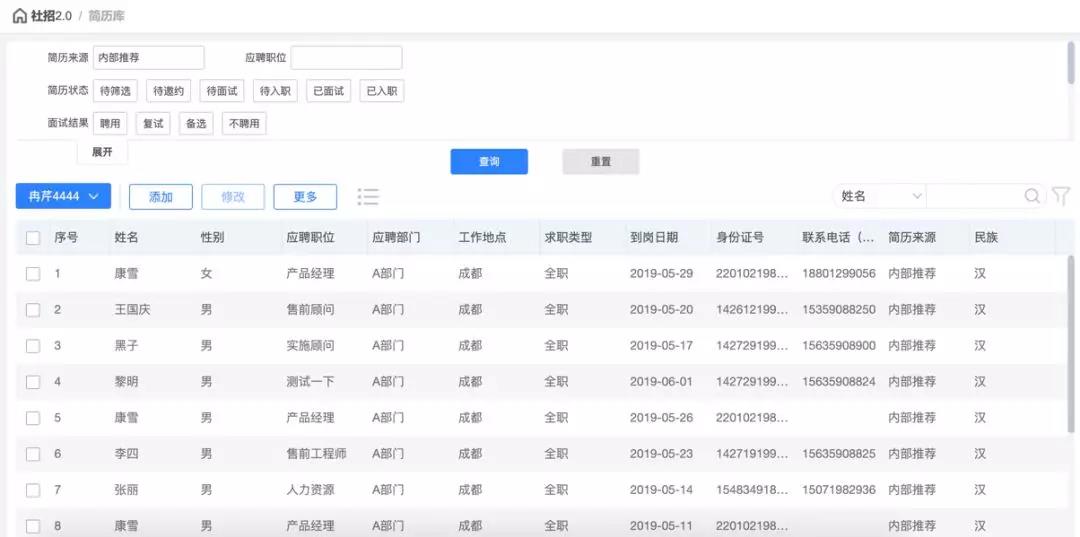Check the row for 张丽
Image resolution: width=1080 pixels, height=537 pixels.
(x=33, y=490)
